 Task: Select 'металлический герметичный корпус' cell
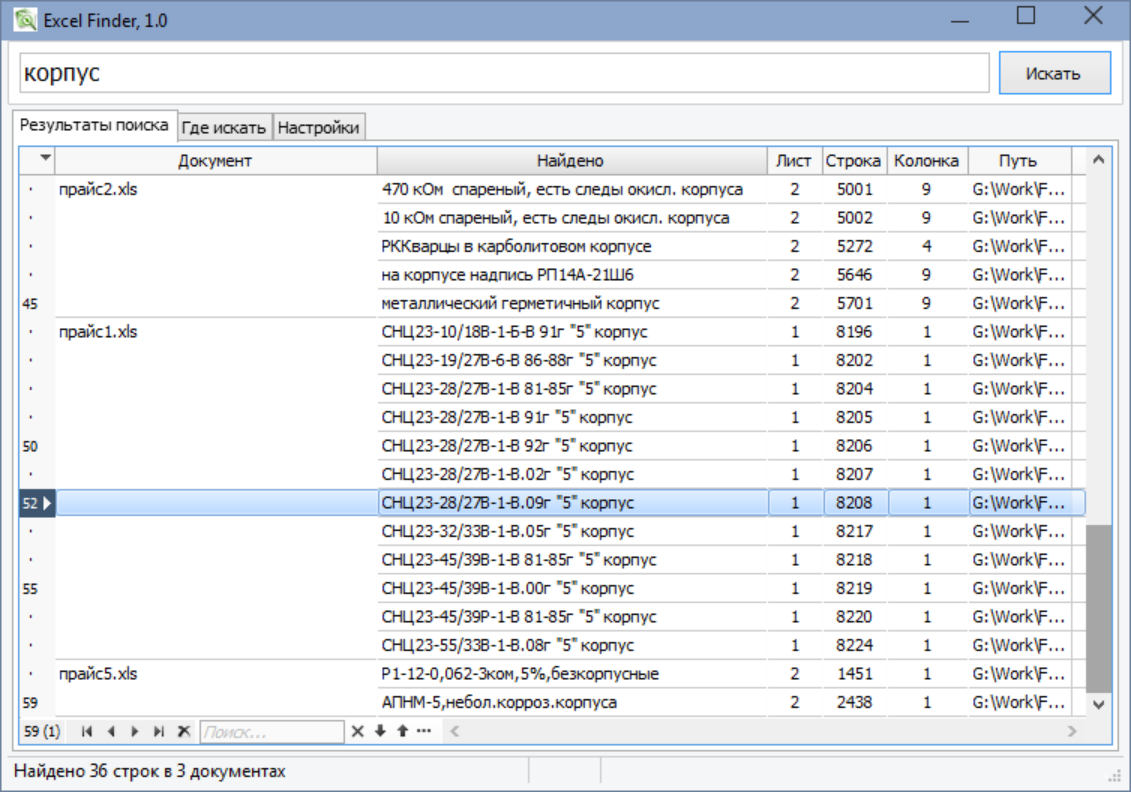tap(572, 304)
